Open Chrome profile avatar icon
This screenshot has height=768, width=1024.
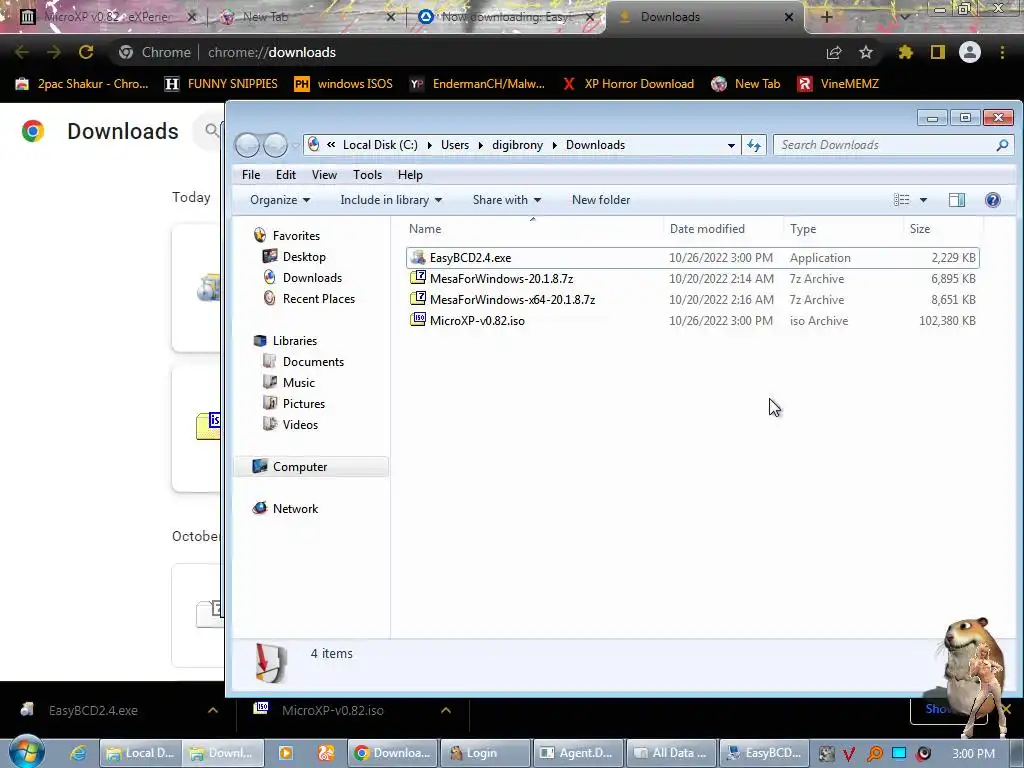point(970,52)
